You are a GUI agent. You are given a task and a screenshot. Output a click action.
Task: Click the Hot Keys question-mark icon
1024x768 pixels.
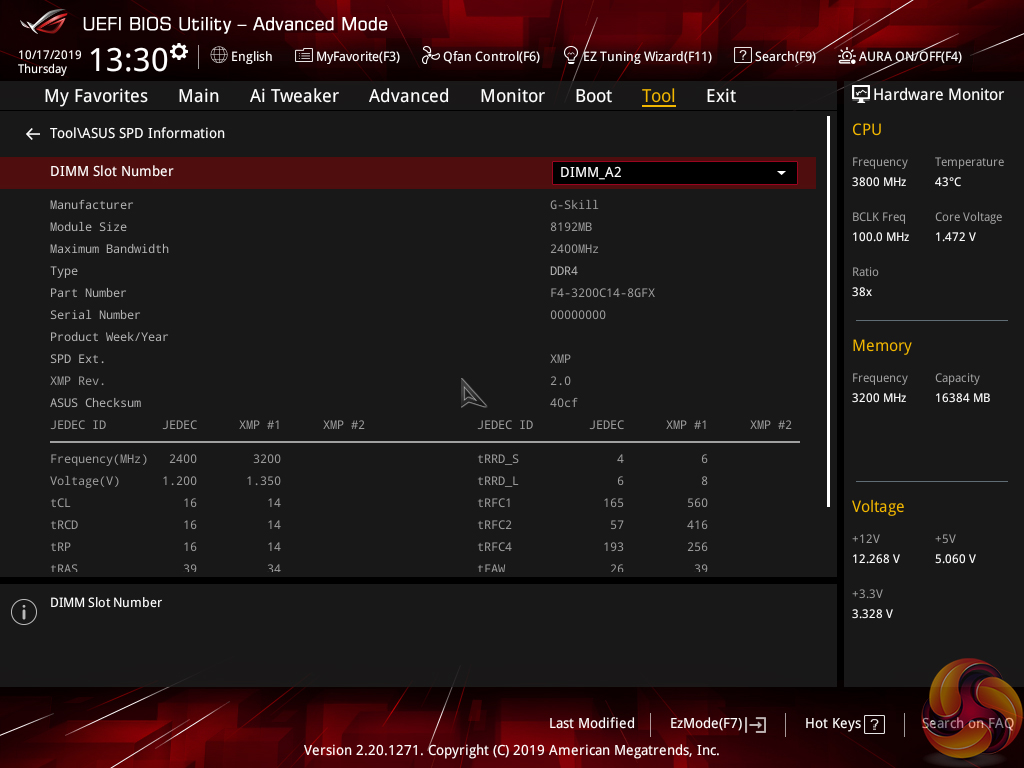click(874, 724)
